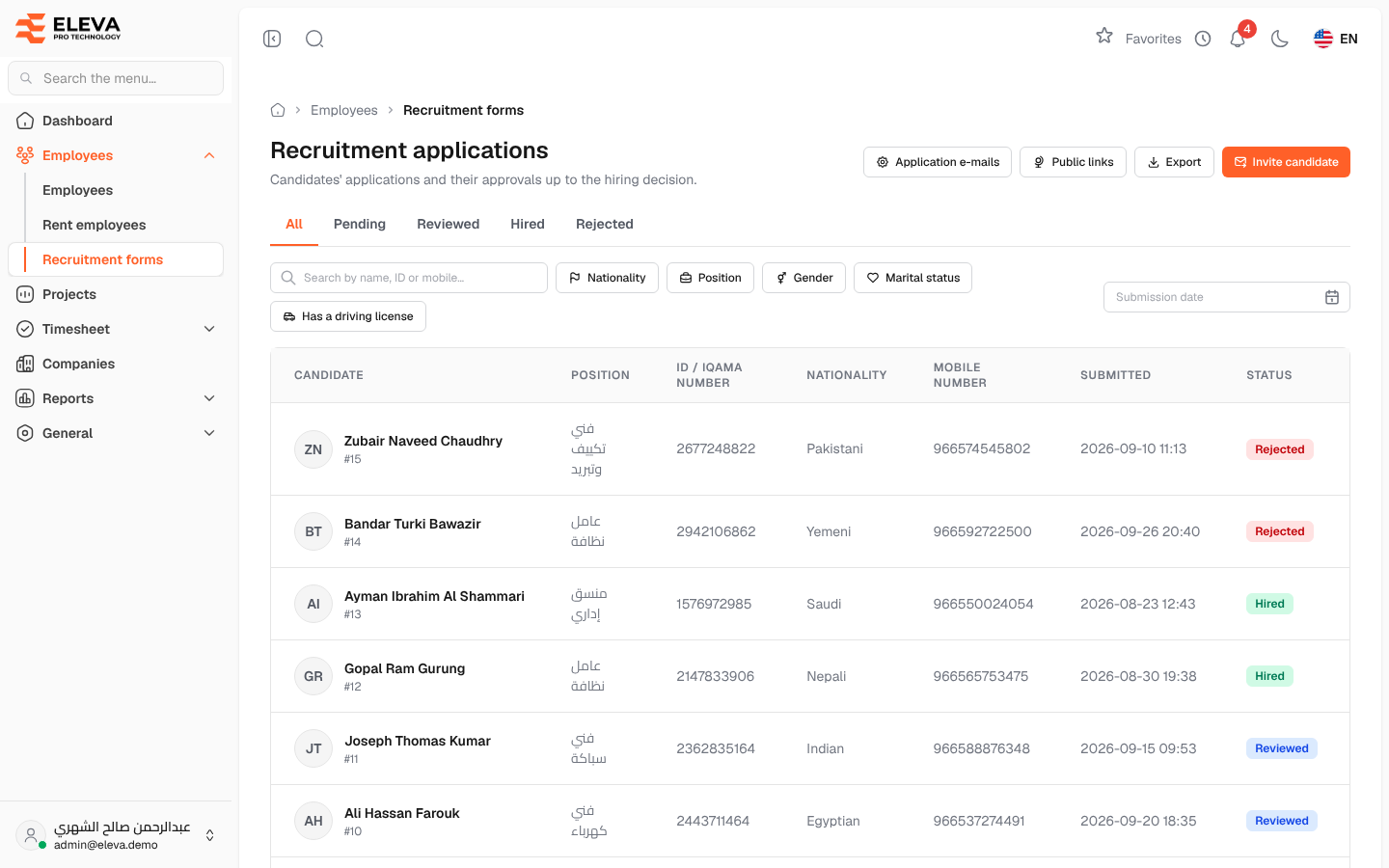The width and height of the screenshot is (1389, 868).
Task: Click the Invite candidate button
Action: tap(1286, 162)
